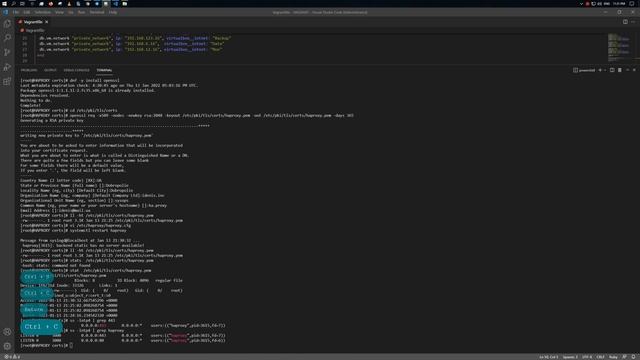Show hidden system tray icons

[581, 4]
